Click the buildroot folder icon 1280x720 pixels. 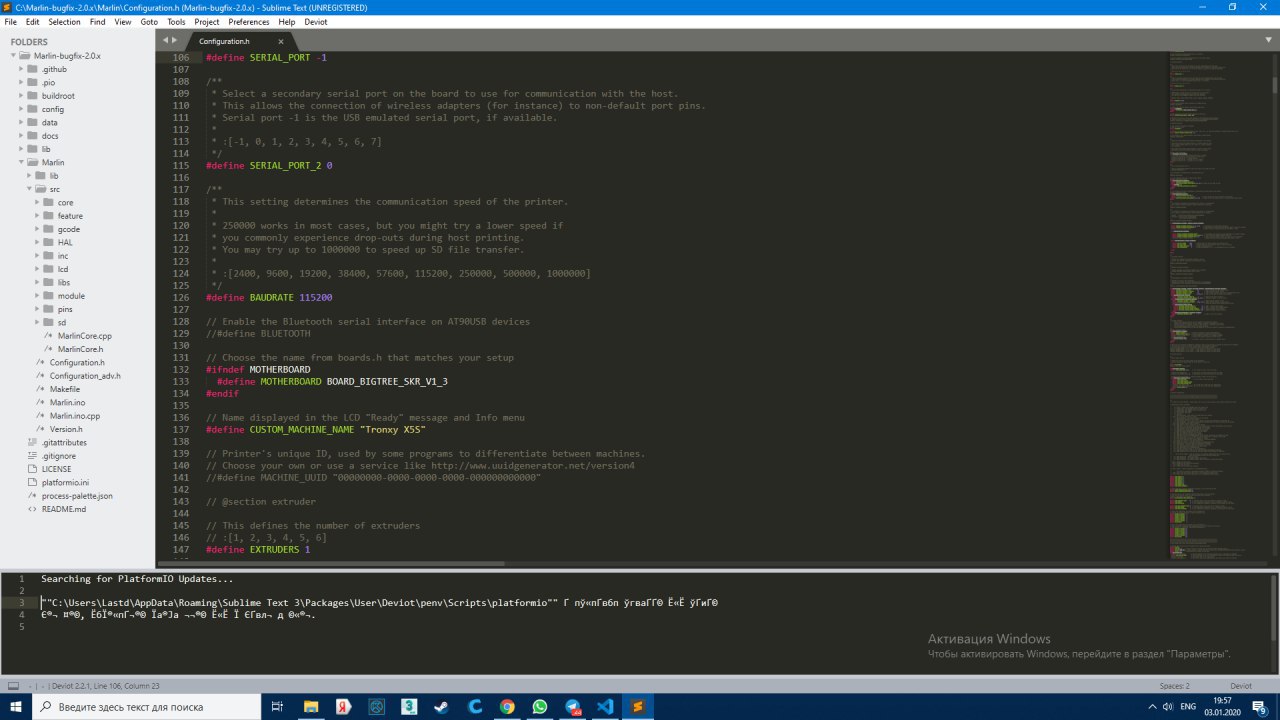tap(32, 96)
